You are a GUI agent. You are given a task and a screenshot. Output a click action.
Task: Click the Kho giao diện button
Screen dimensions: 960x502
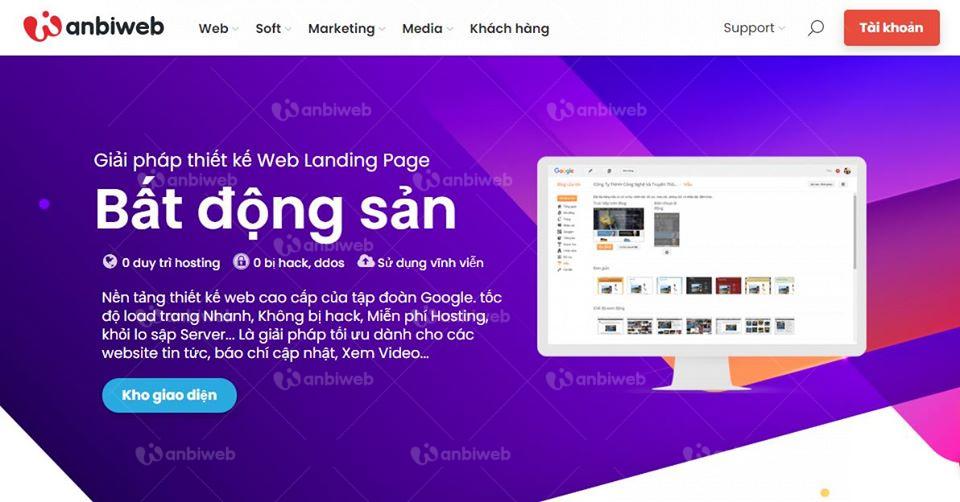(x=169, y=395)
